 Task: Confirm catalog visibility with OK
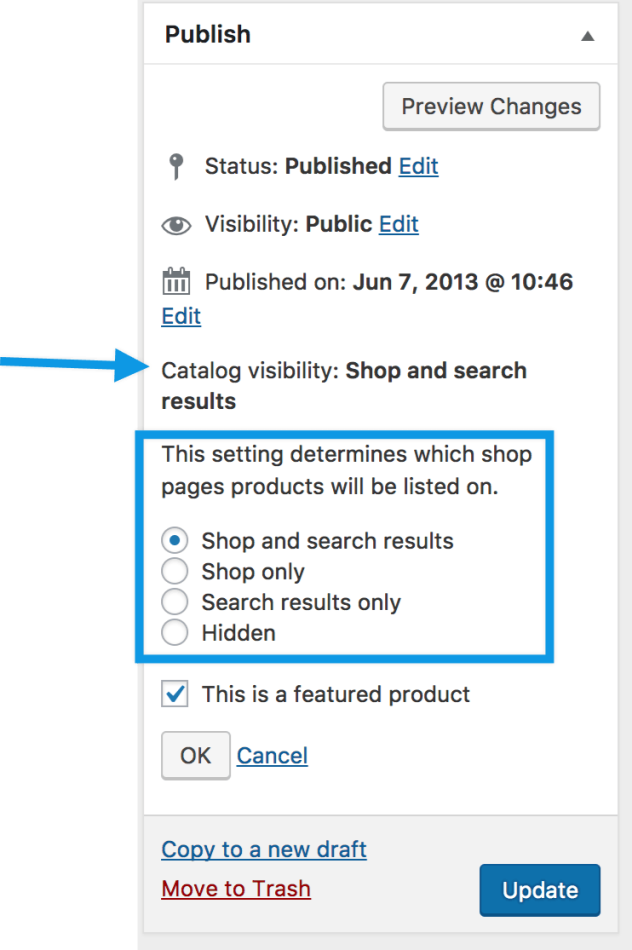tap(195, 755)
